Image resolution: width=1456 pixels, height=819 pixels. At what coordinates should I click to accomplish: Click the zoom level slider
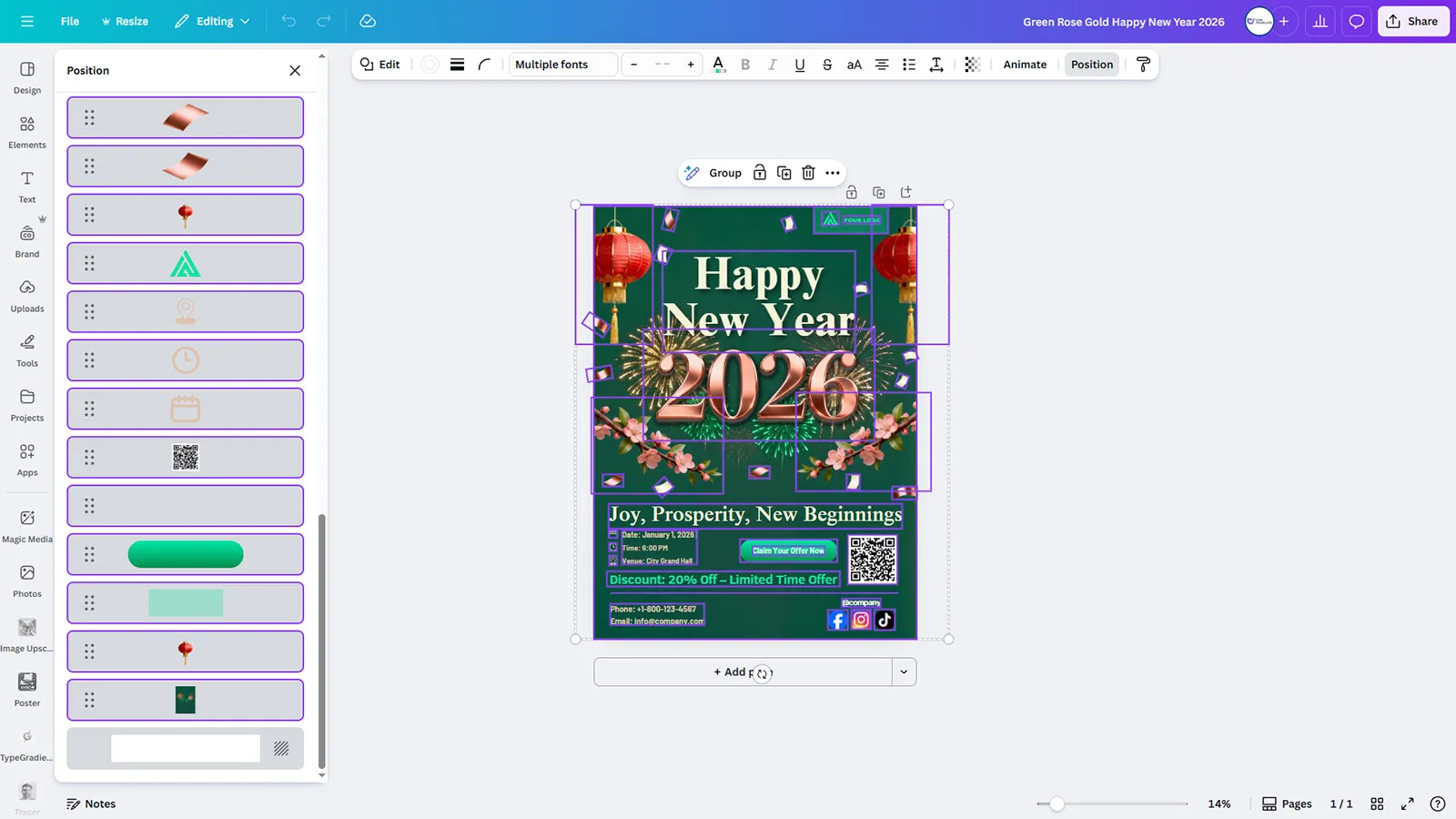(x=1057, y=804)
